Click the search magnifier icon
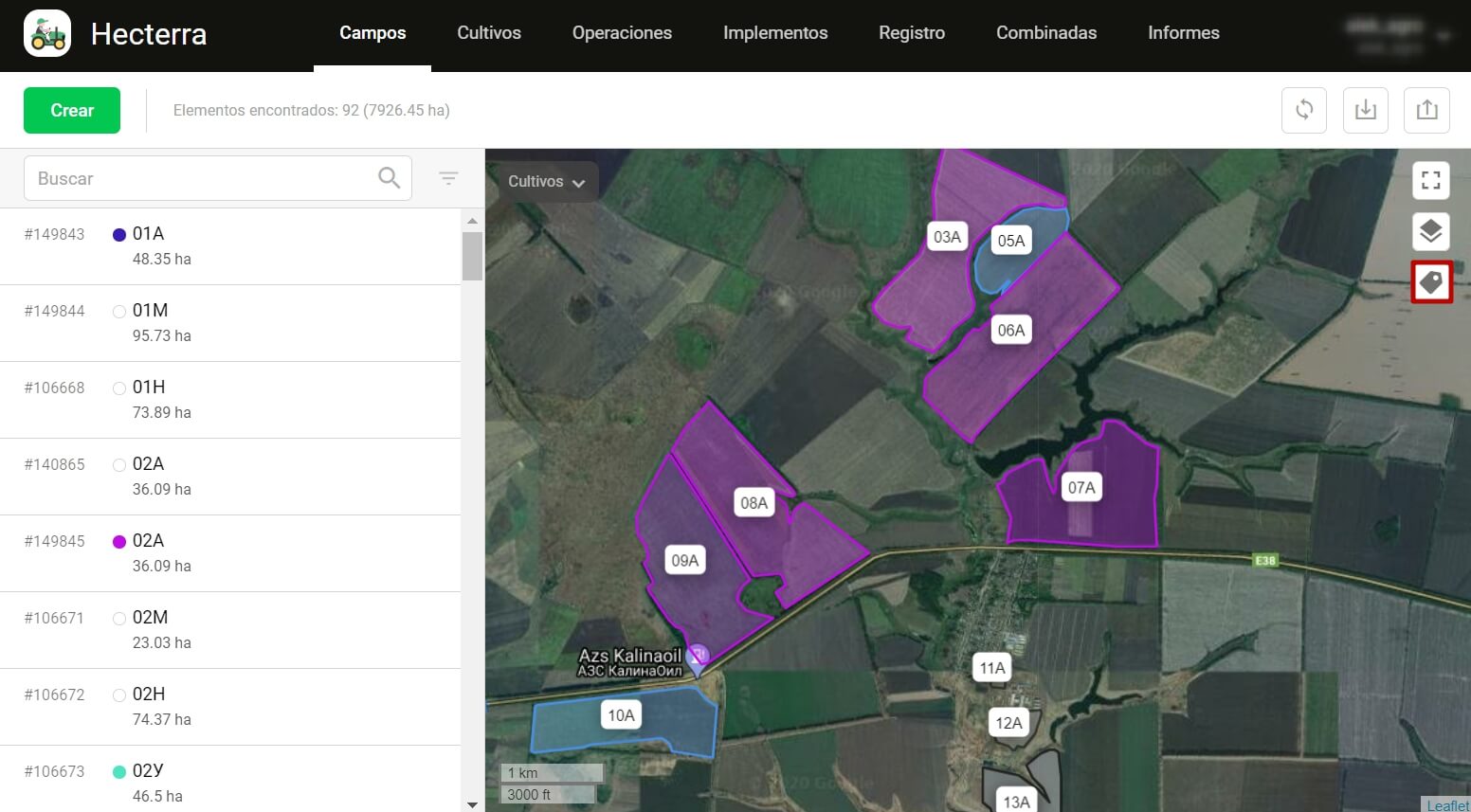Screen dimensions: 1471x812 [389, 178]
